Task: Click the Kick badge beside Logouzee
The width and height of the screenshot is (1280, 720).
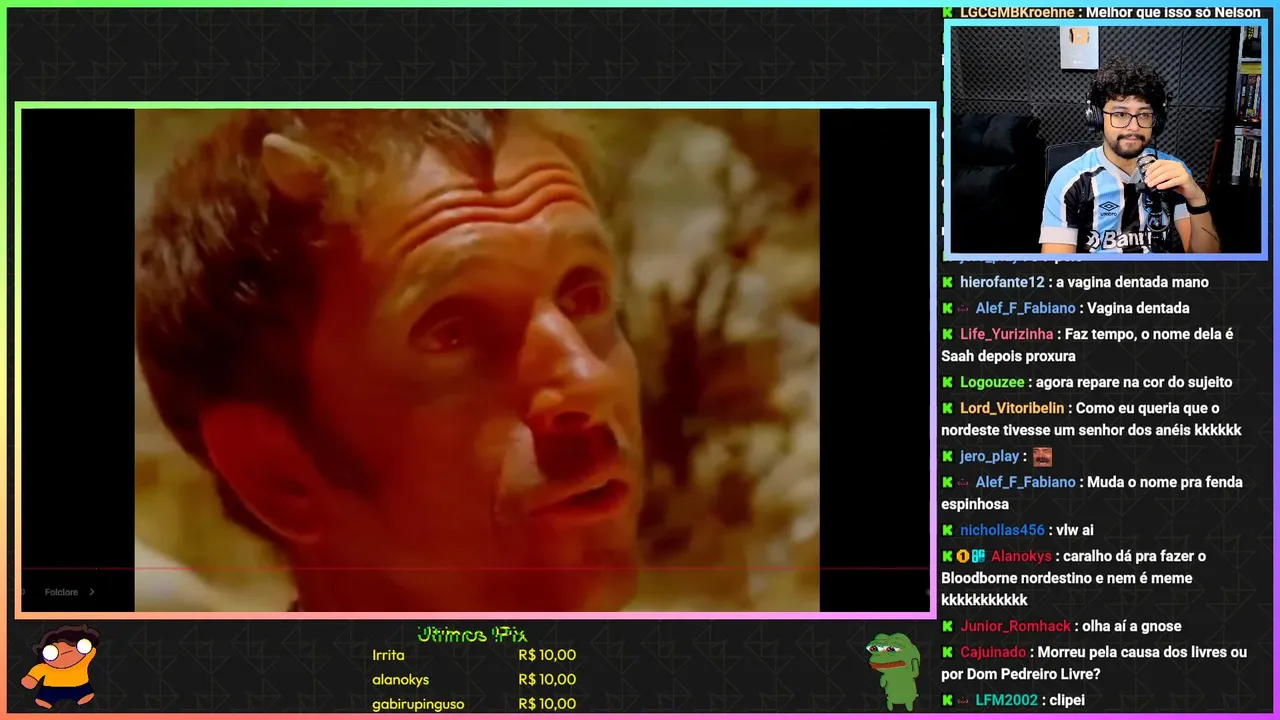Action: (x=947, y=383)
